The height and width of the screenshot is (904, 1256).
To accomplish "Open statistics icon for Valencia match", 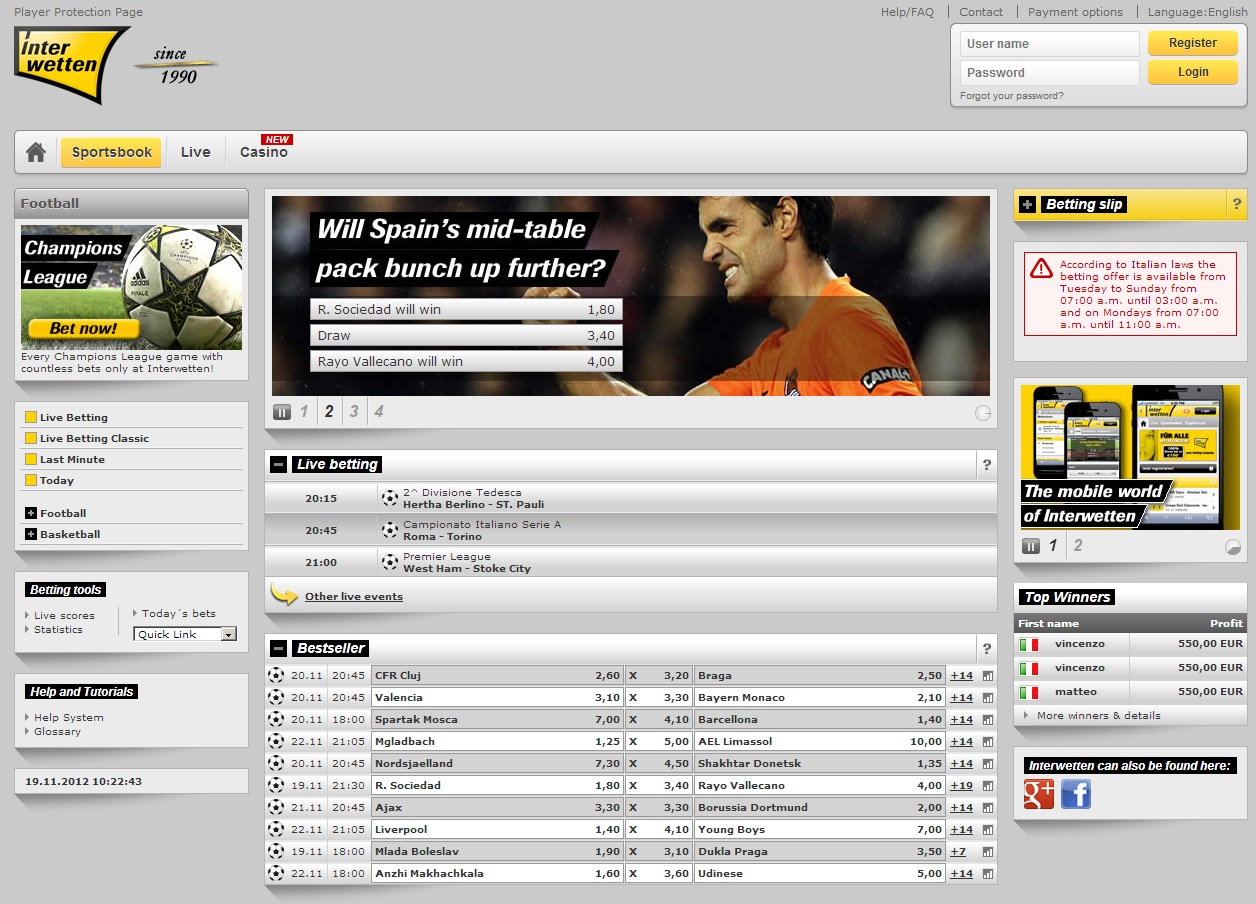I will (x=988, y=697).
